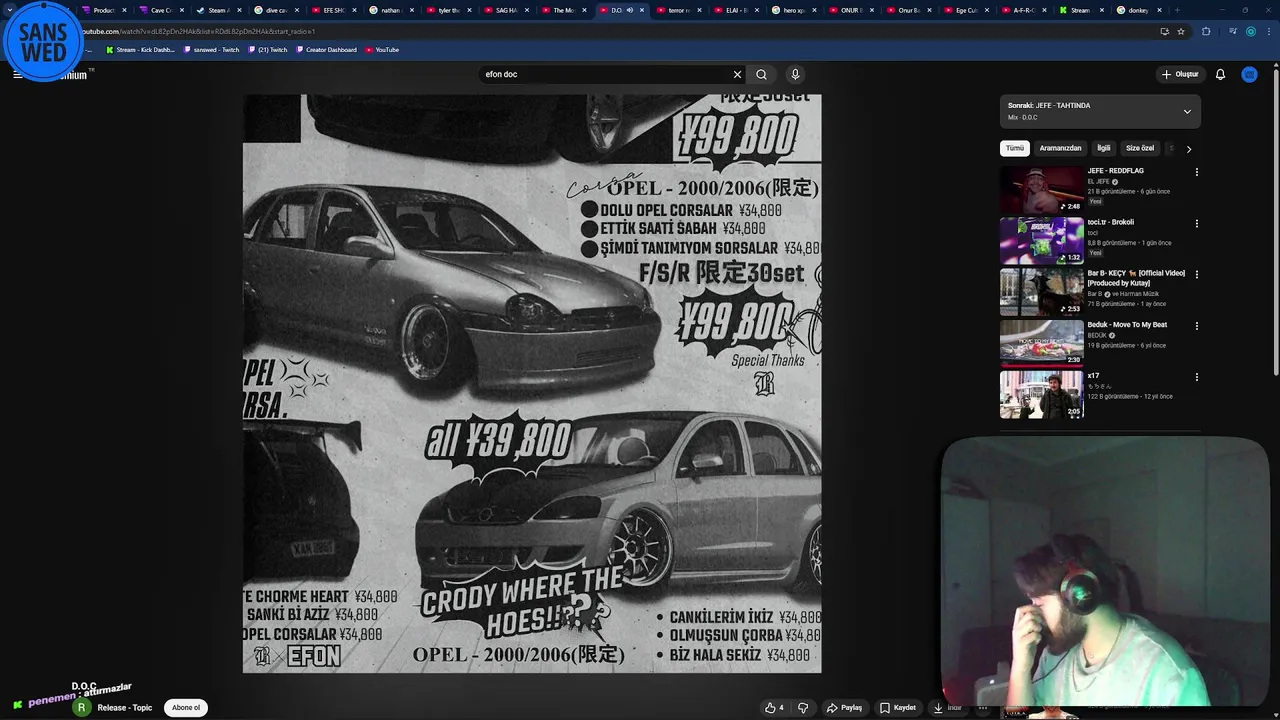
Task: Open the Oluştur create button
Action: pyautogui.click(x=1179, y=74)
